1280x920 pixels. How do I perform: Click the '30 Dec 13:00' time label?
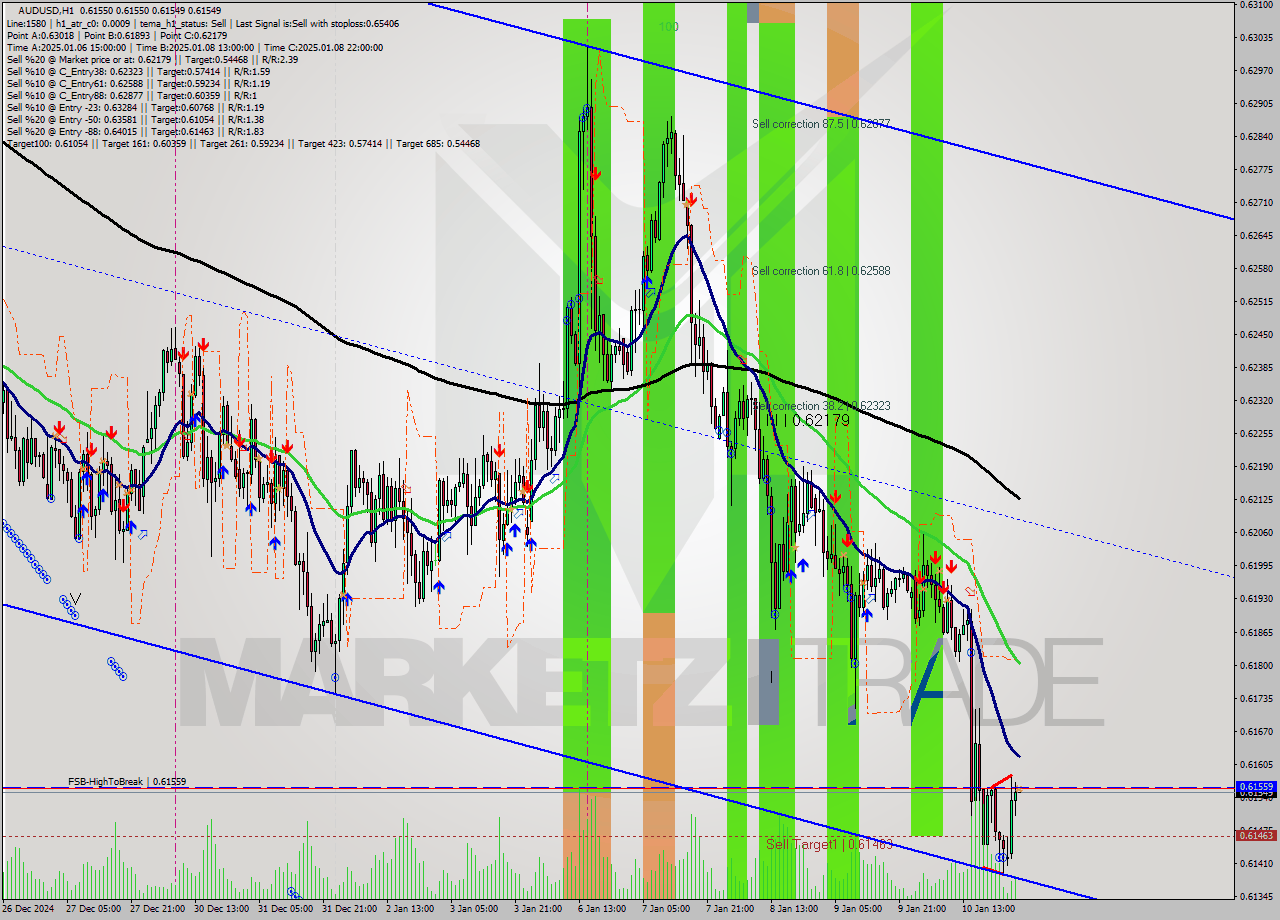[x=221, y=909]
